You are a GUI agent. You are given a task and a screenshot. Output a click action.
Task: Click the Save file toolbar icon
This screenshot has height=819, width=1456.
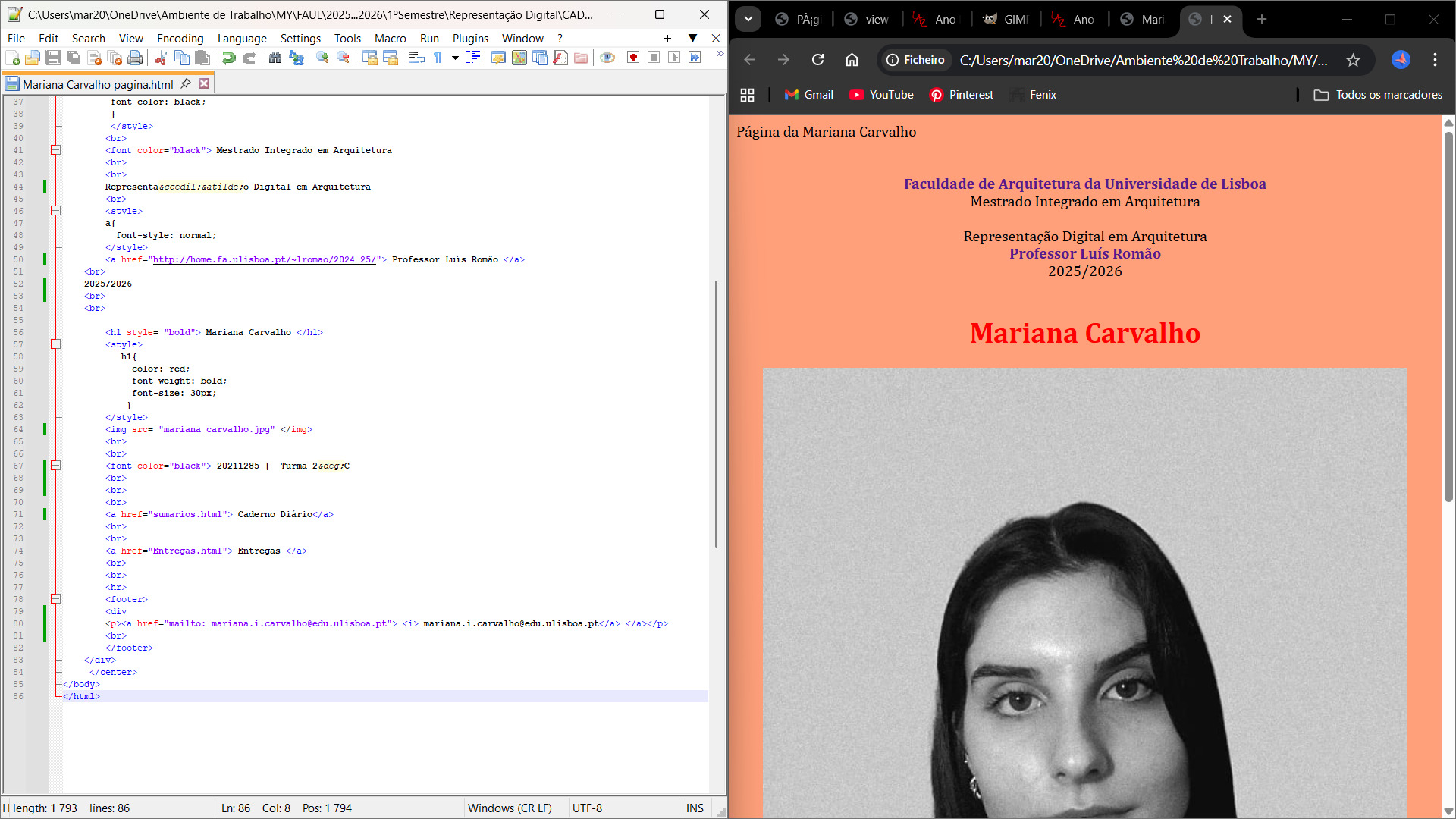coord(53,58)
